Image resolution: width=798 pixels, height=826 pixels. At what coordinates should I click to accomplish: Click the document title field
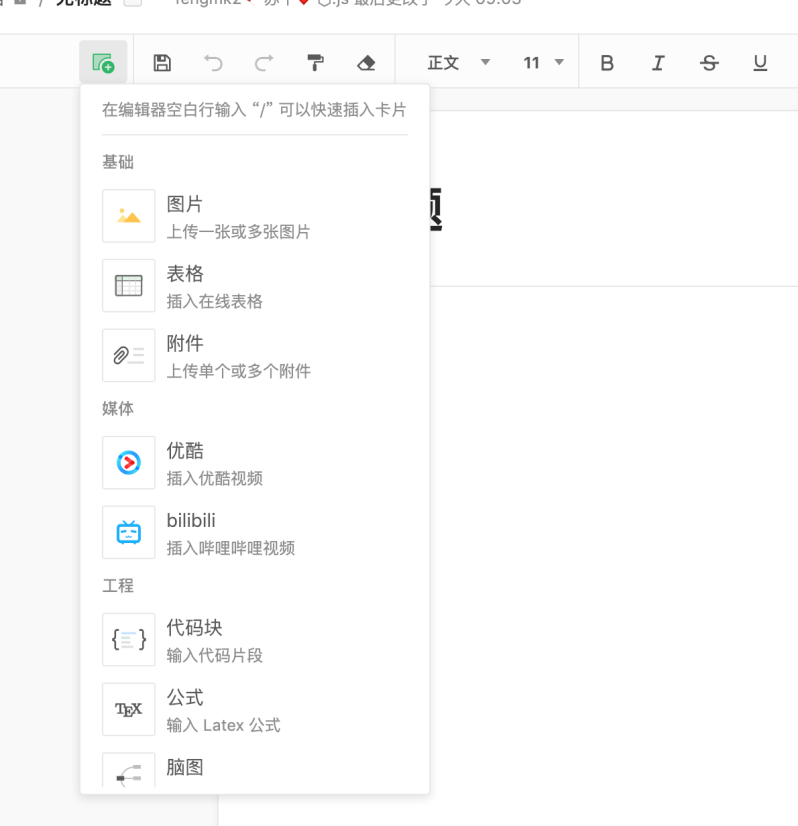coord(600,210)
